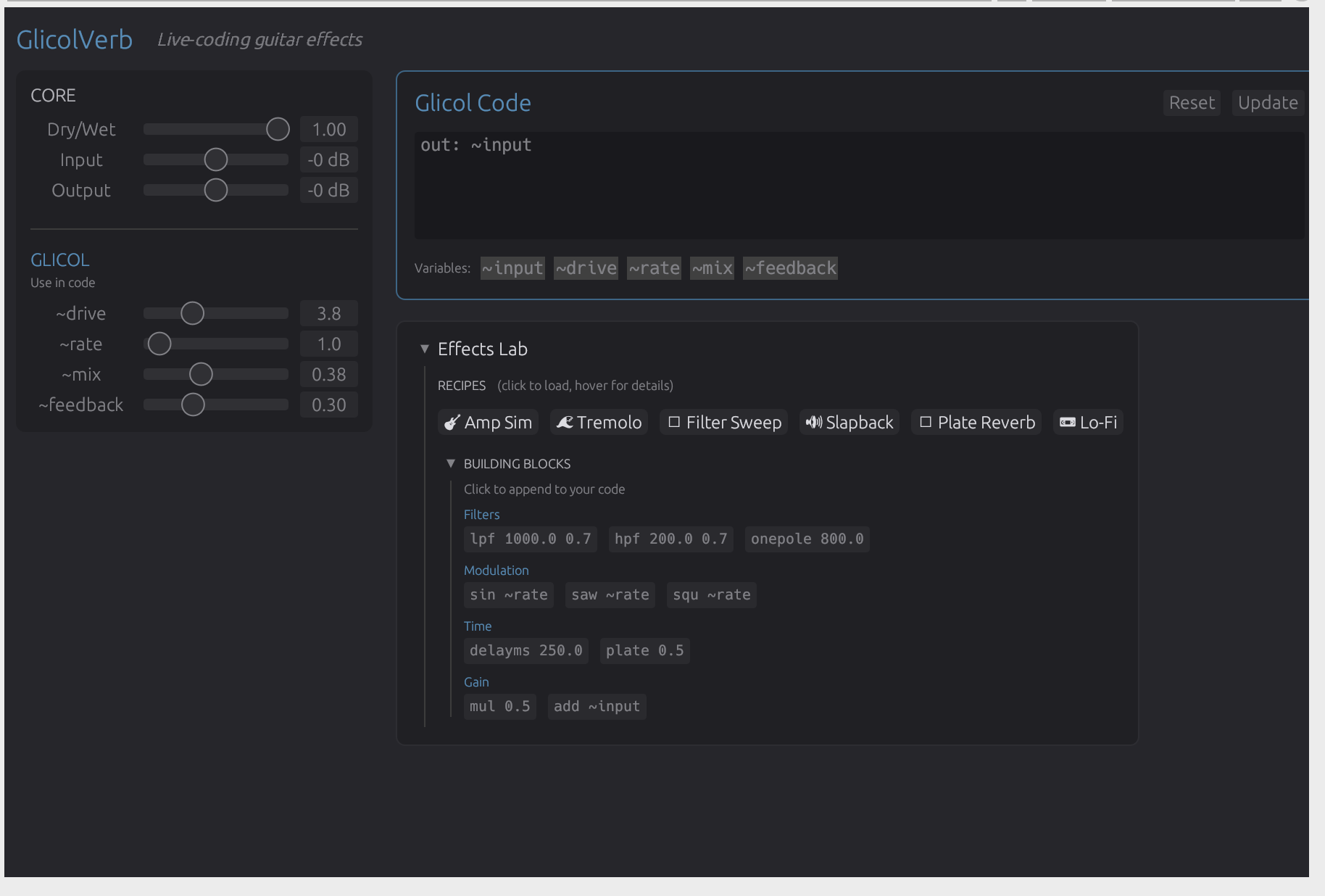Click the guitar icon on Amp Sim
This screenshot has width=1325, height=896.
click(x=452, y=423)
